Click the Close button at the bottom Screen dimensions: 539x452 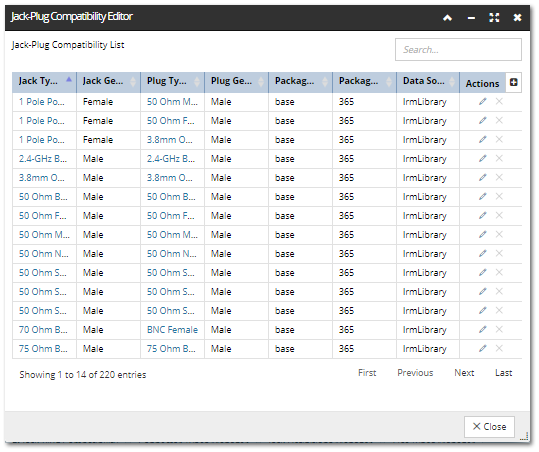[489, 427]
